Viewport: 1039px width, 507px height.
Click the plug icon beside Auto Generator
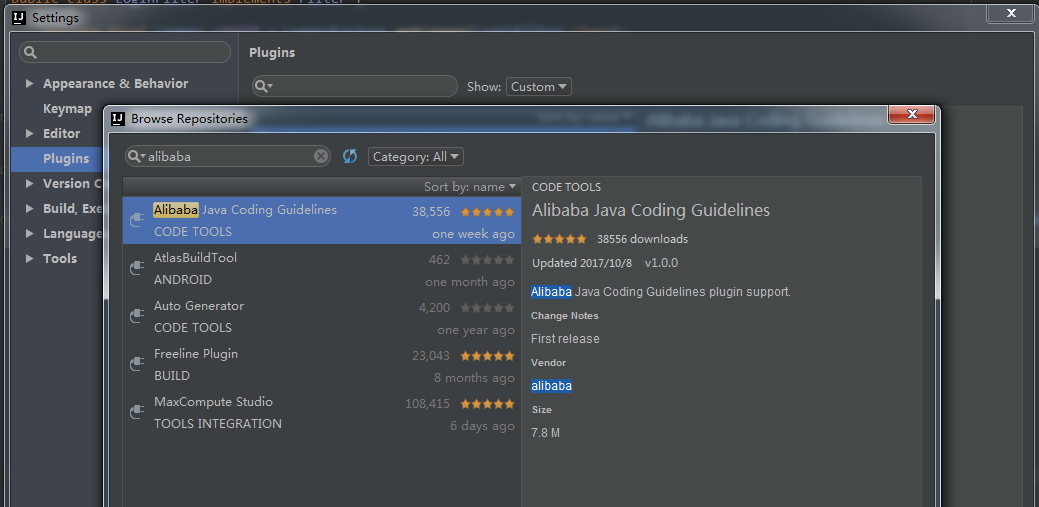click(x=137, y=316)
